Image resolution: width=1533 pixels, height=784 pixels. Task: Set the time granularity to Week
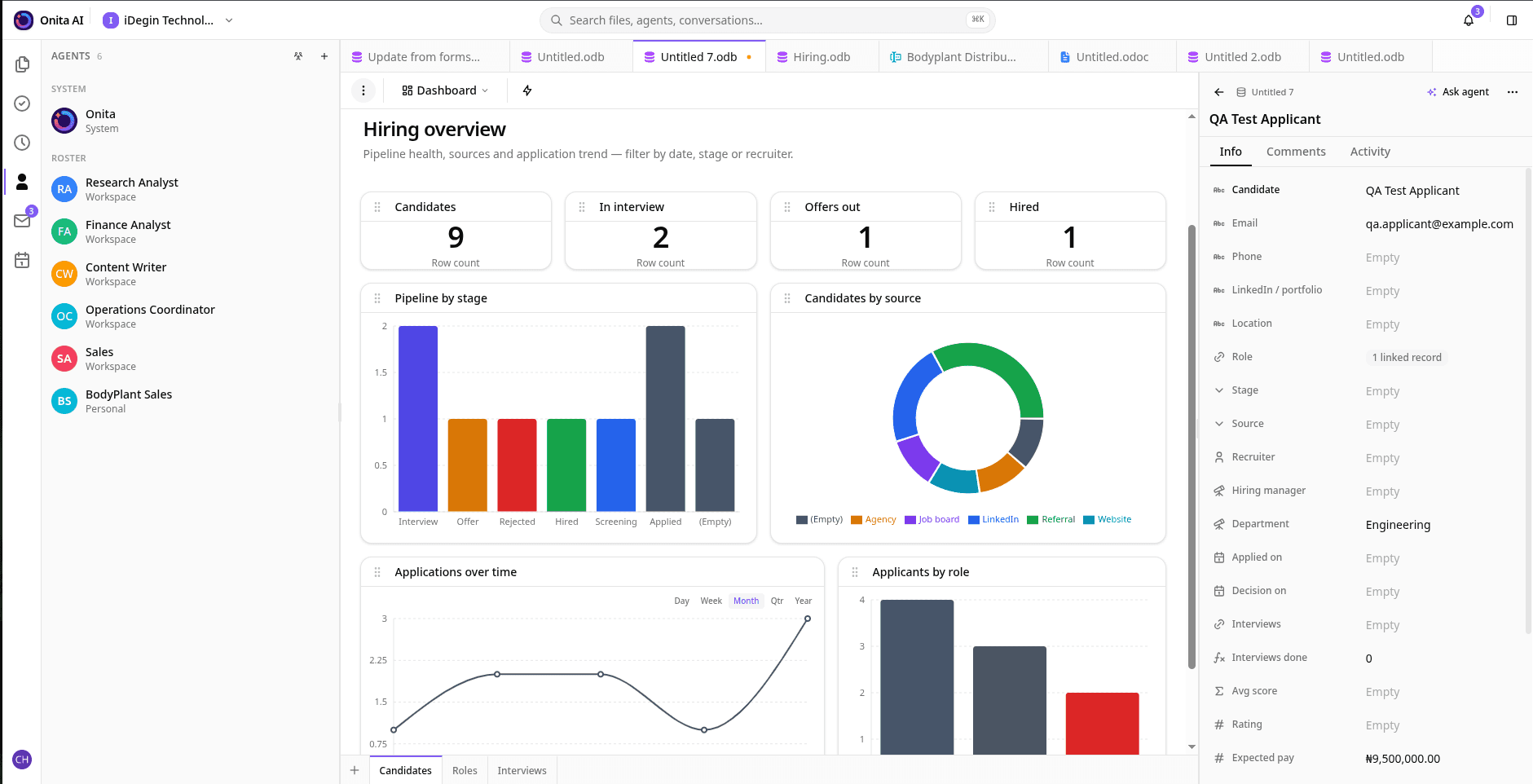pyautogui.click(x=711, y=601)
